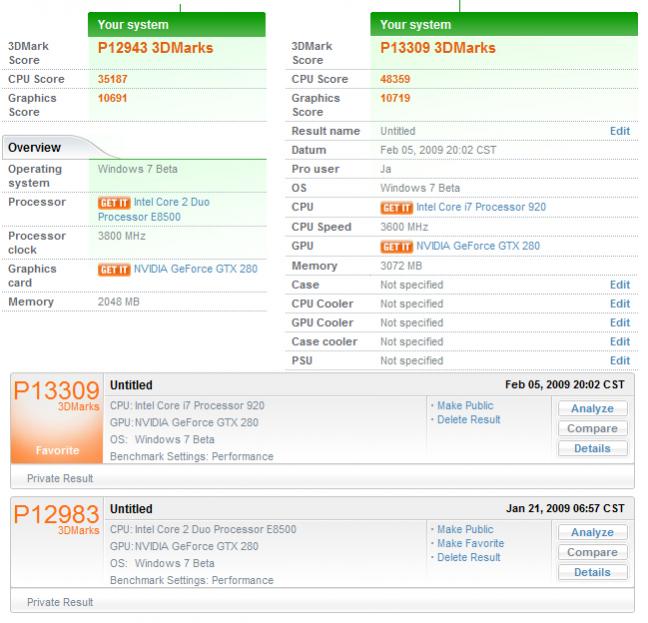Edit the CPU Cooler entry
Viewport: 648px width, 623px height.
[x=619, y=304]
